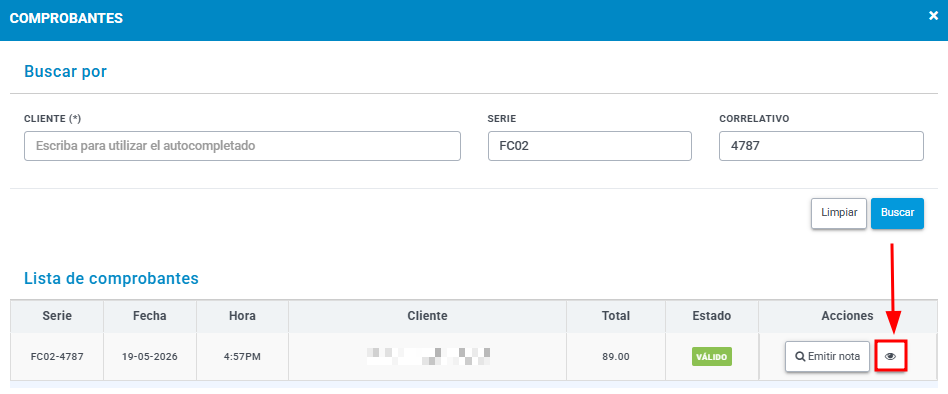Select the Correlativo field containing 4787
Viewport: 948px width, 394px height.
(821, 146)
